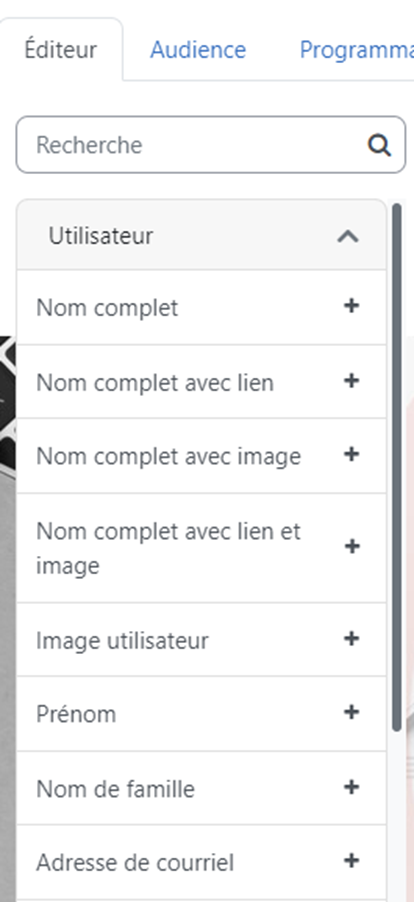
Task: Select the Nom complet label
Action: (107, 308)
